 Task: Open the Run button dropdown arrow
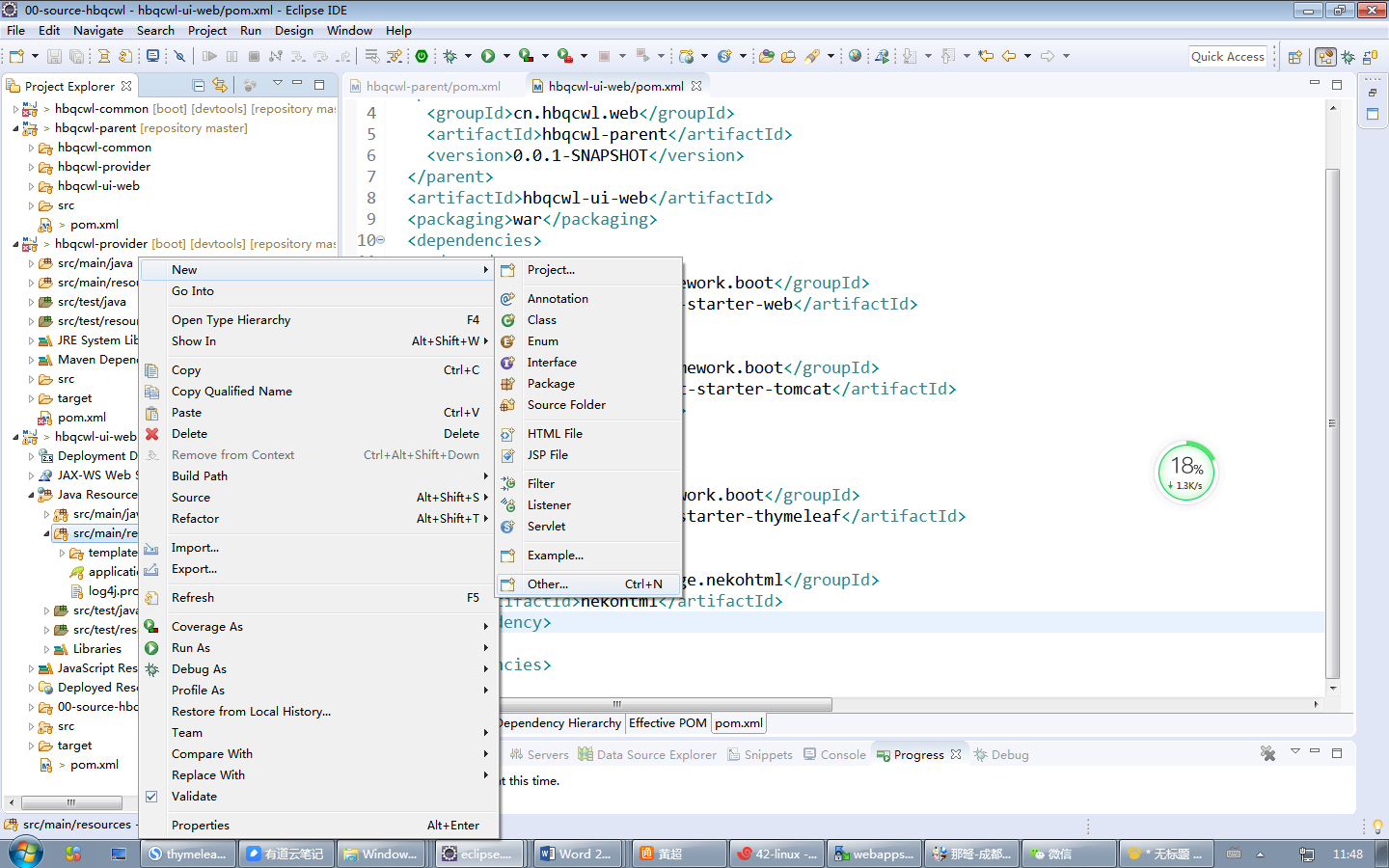pos(506,56)
